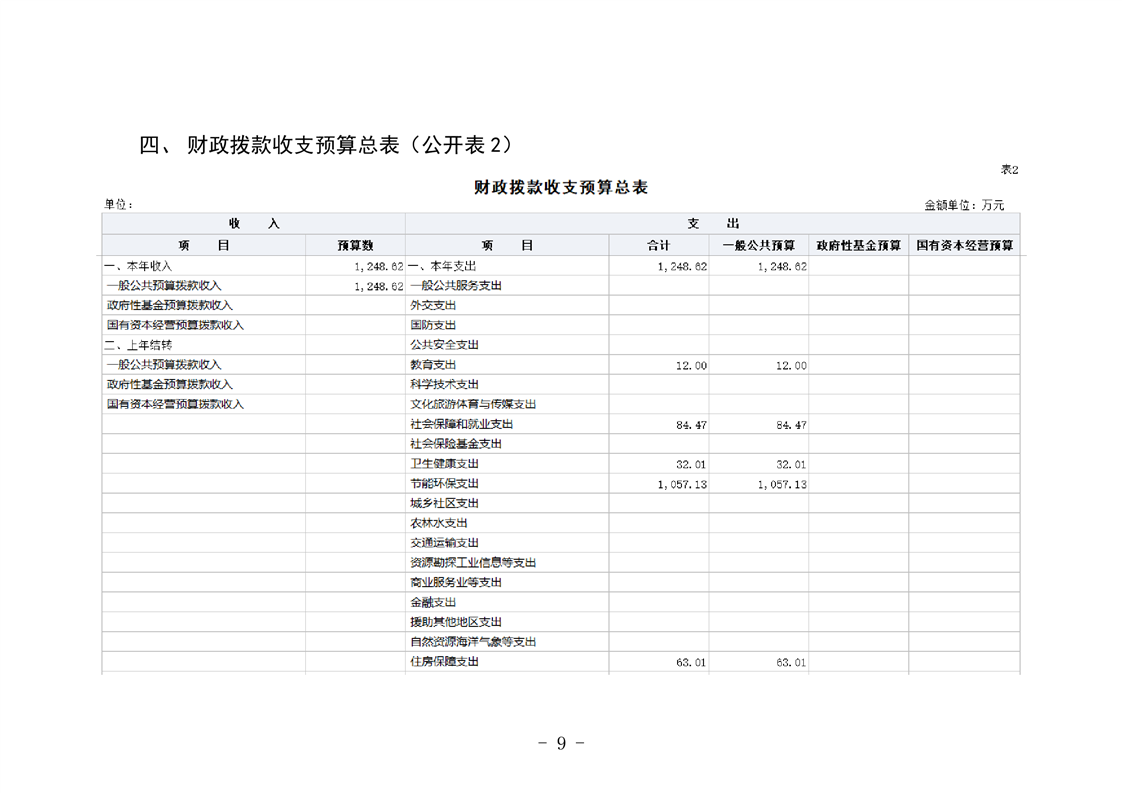Click 一般公共预算 value 1,057.13 for 节能环保支出
This screenshot has width=1122, height=793.
782,485
